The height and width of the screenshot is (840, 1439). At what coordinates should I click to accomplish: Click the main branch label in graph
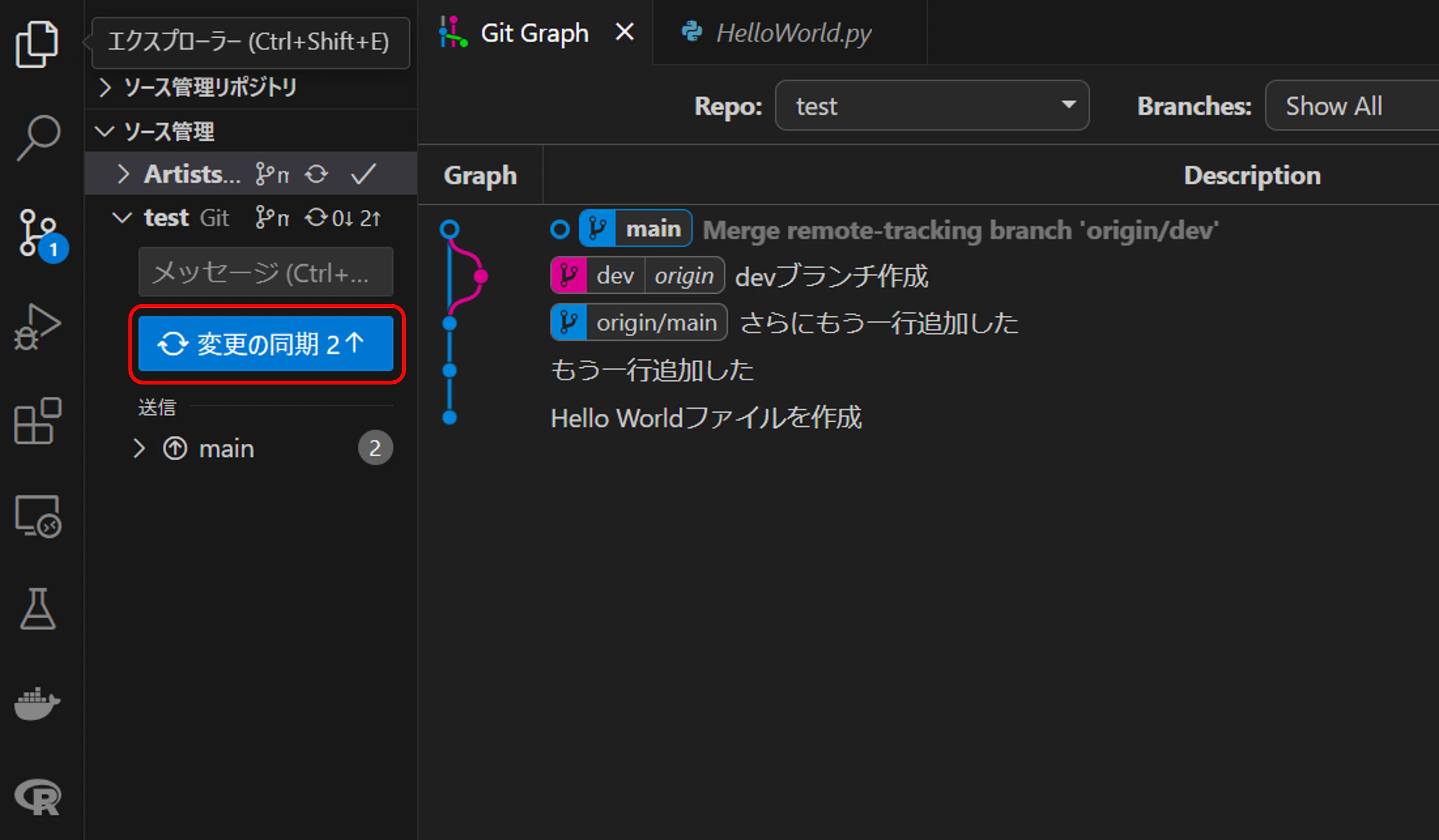point(636,229)
